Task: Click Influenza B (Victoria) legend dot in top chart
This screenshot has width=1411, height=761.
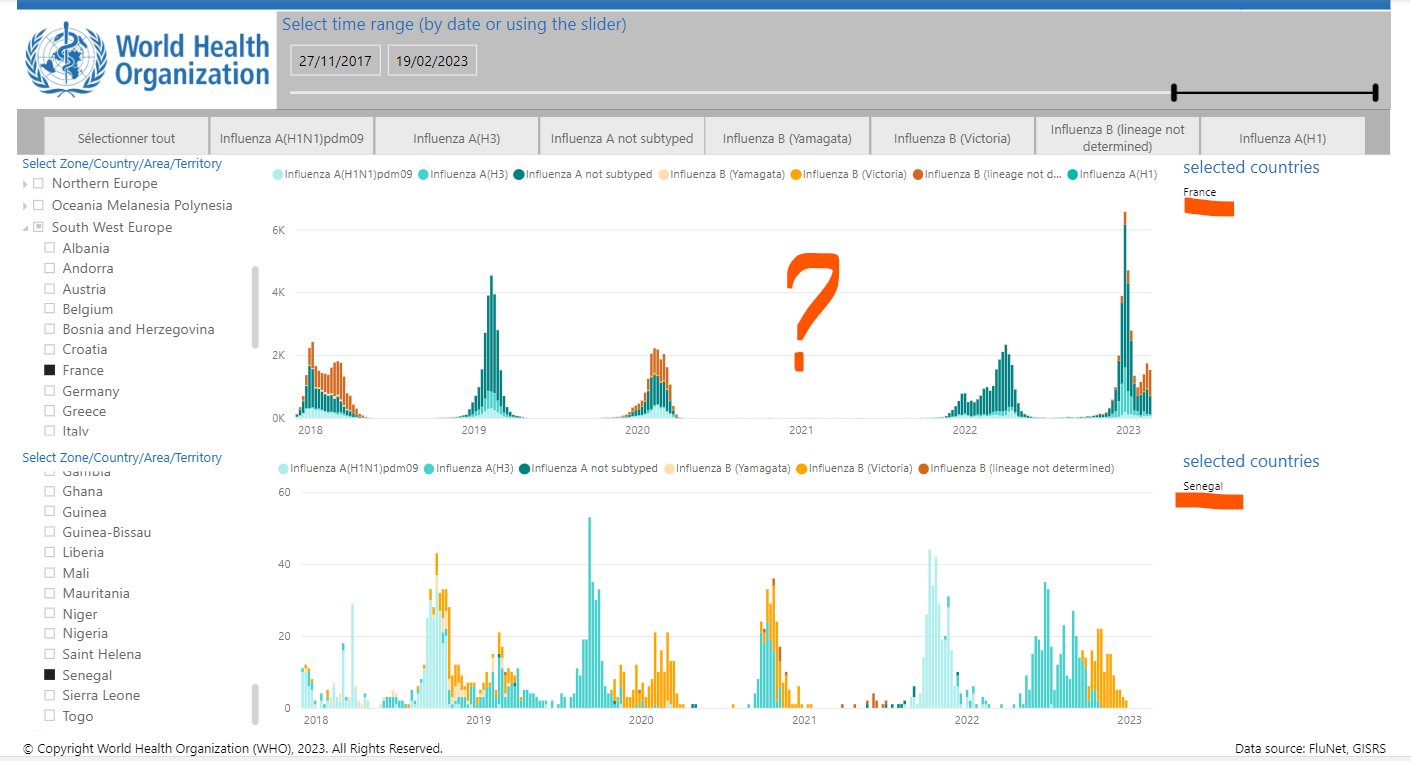Action: coord(796,174)
